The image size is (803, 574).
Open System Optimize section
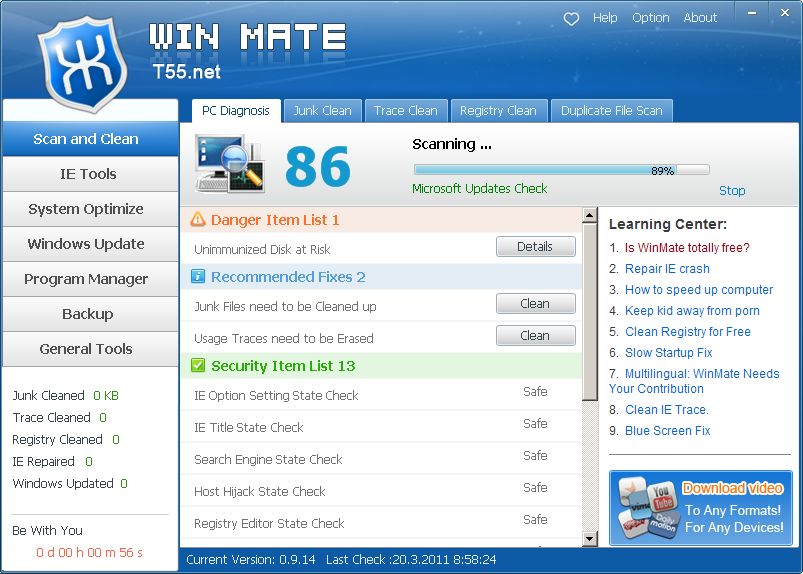pos(90,209)
